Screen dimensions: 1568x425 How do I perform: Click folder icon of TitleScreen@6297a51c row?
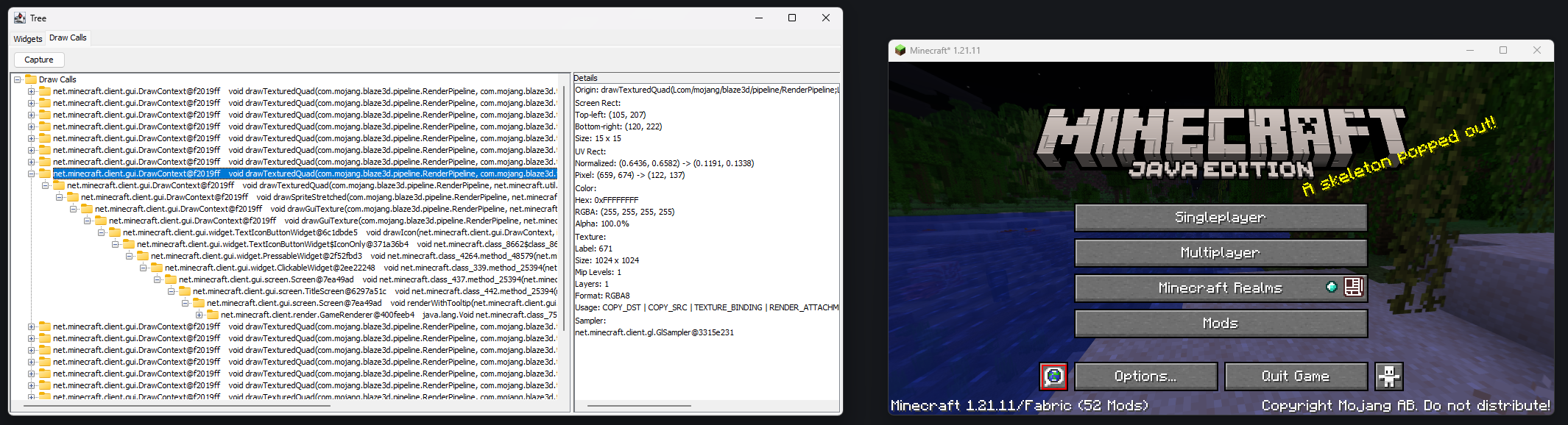[185, 291]
